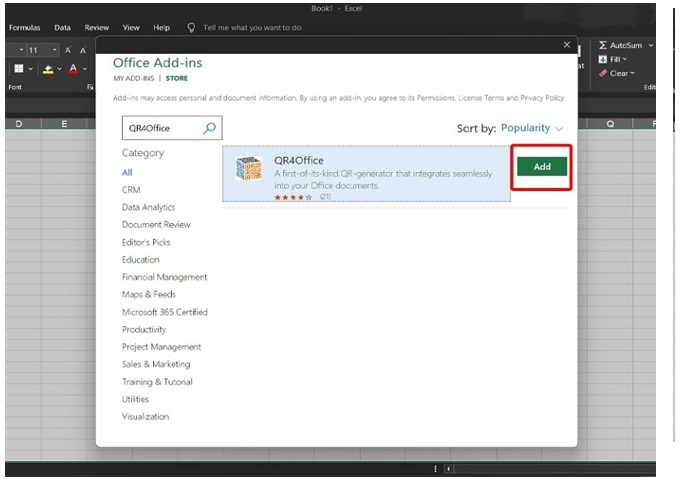Screen dimensions: 691x479
Task: Open the Review ribbon tab
Action: click(97, 27)
